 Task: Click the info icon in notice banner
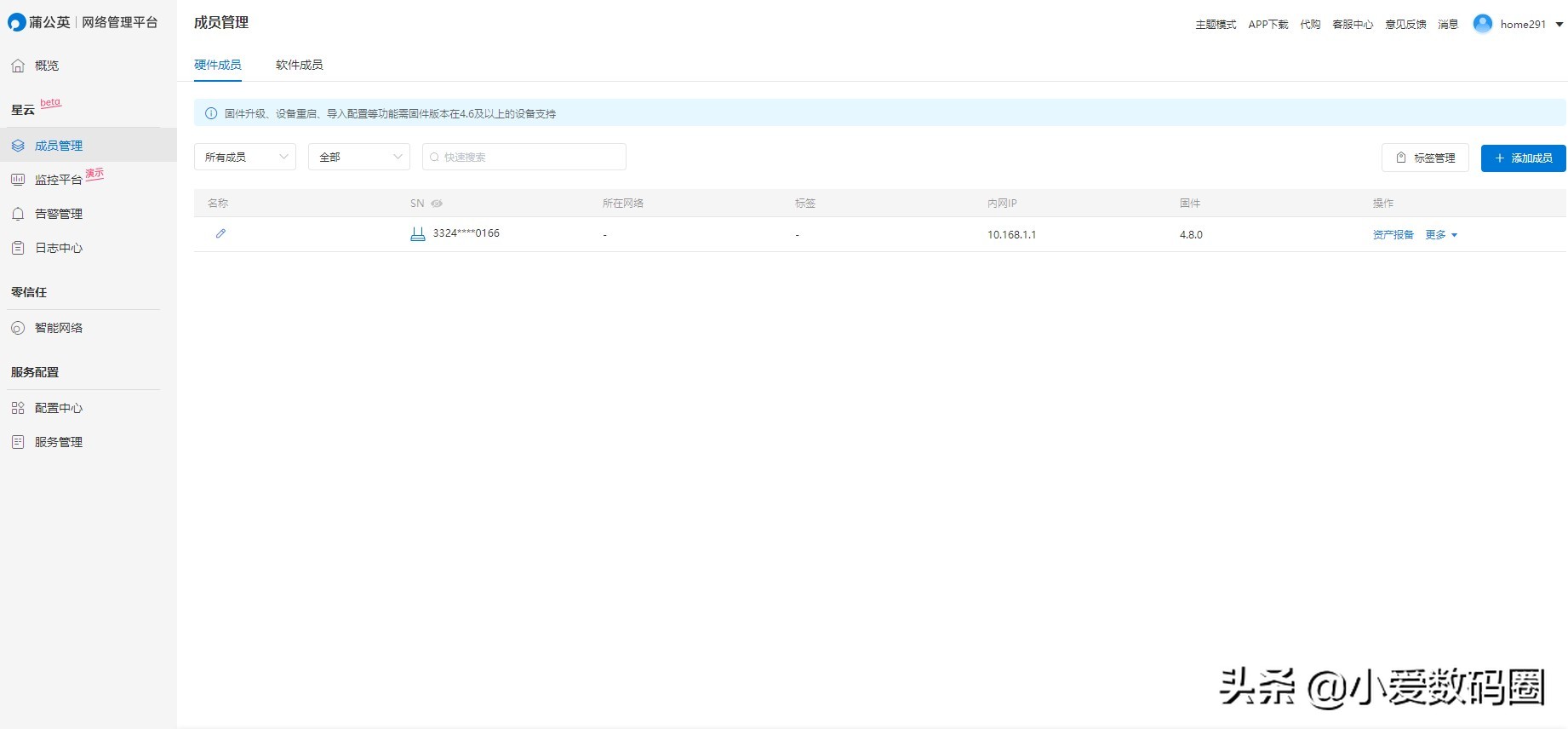(x=211, y=113)
